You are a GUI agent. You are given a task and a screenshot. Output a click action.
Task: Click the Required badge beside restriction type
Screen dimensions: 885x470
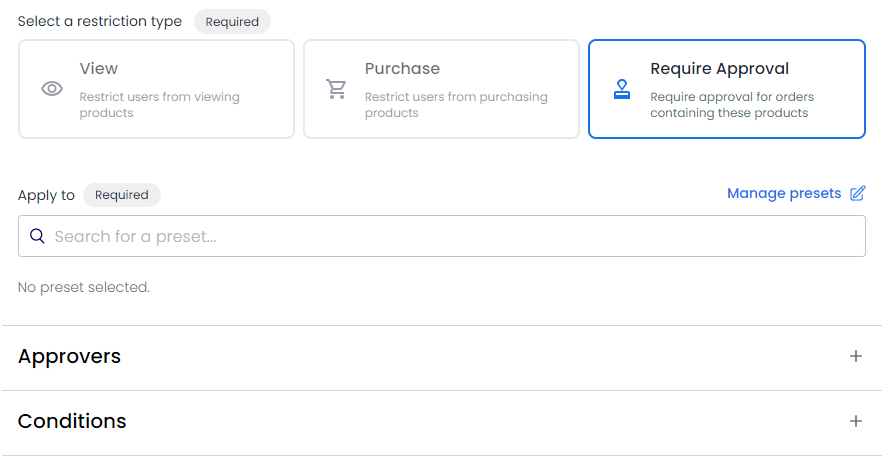coord(232,22)
